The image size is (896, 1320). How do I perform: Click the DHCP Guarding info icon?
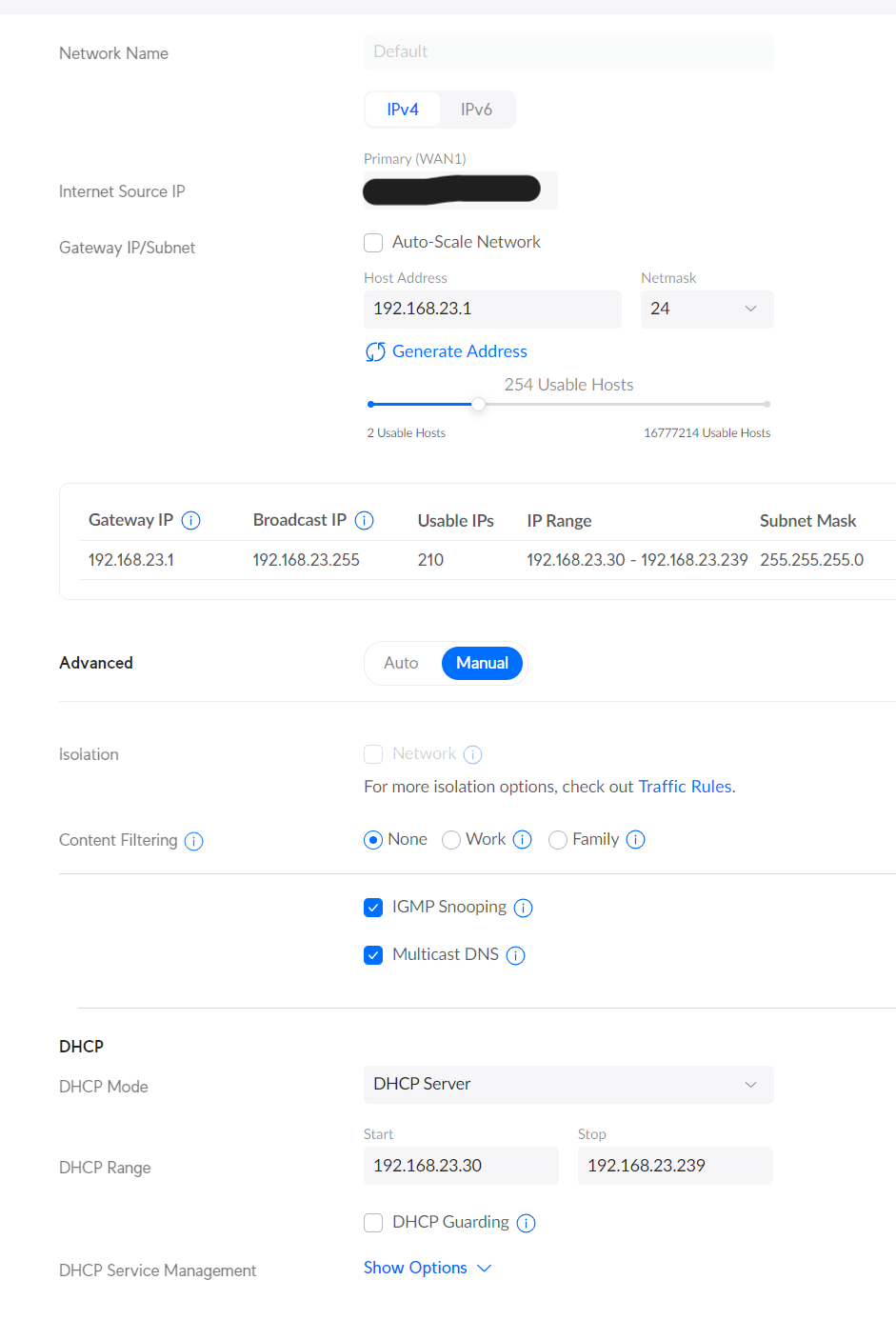point(526,1223)
